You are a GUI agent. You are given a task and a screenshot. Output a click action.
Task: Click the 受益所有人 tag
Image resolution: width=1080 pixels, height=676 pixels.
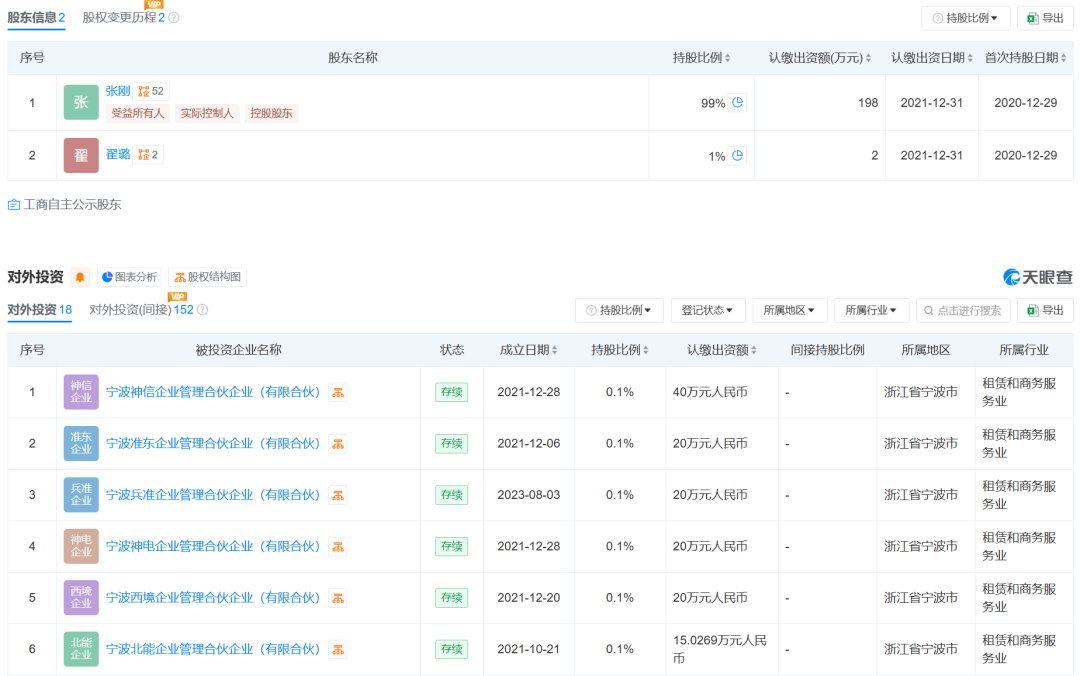coord(138,113)
